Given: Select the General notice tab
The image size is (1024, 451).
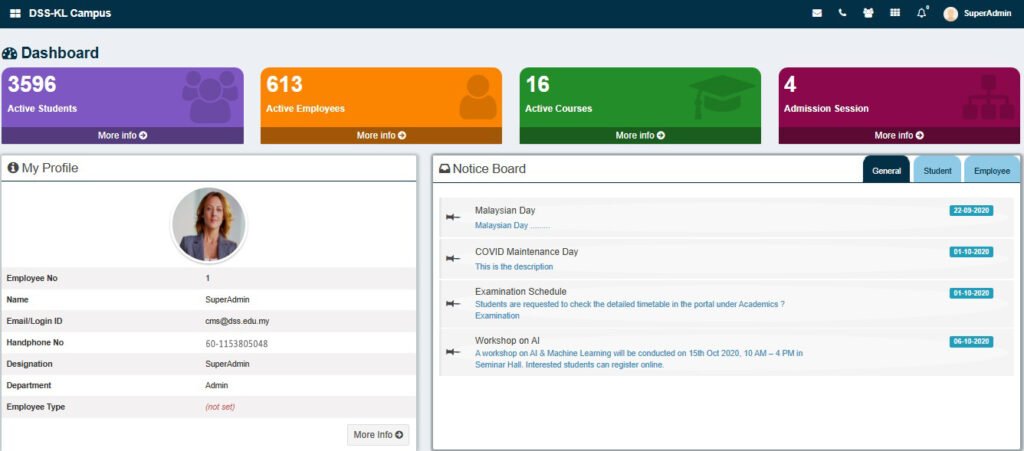Looking at the screenshot, I should [x=886, y=170].
